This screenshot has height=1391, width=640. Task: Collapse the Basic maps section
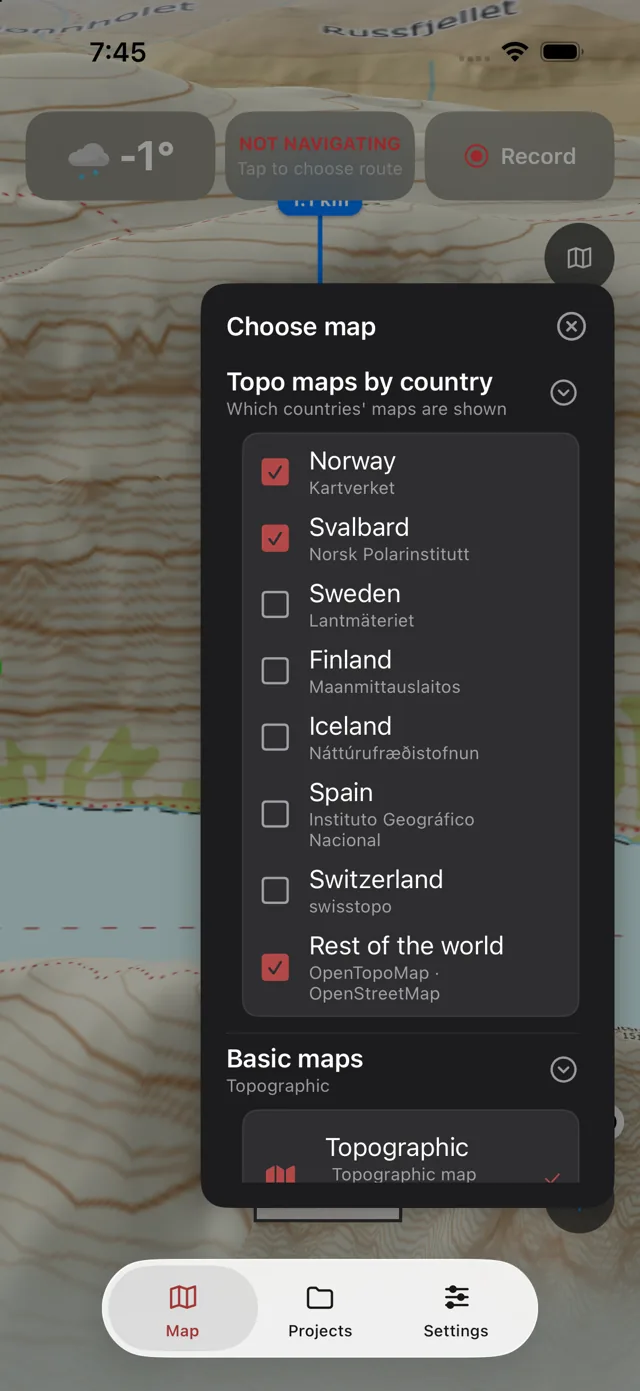(564, 1070)
